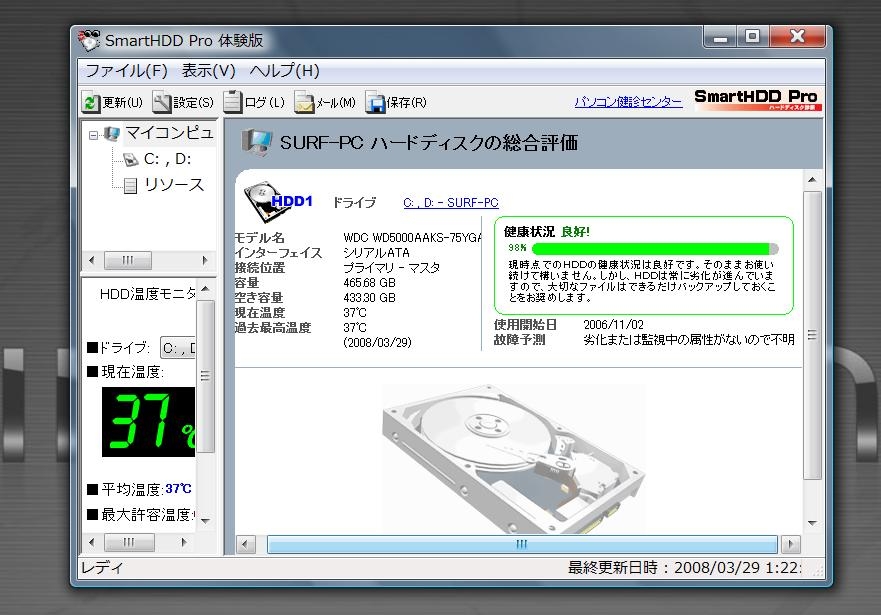Click the temperature monitor right scroll arrow

(184, 542)
